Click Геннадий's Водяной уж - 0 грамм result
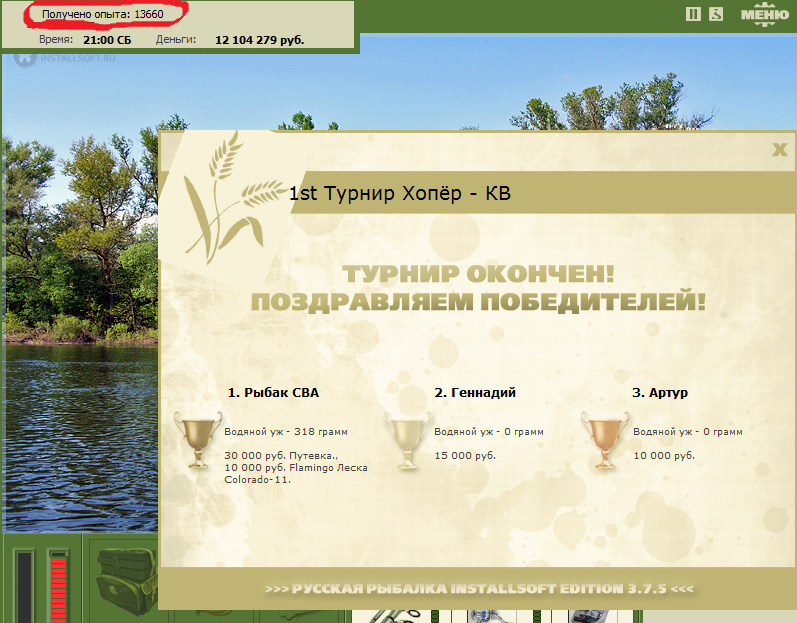Viewport: 797px width, 623px height. tap(489, 432)
